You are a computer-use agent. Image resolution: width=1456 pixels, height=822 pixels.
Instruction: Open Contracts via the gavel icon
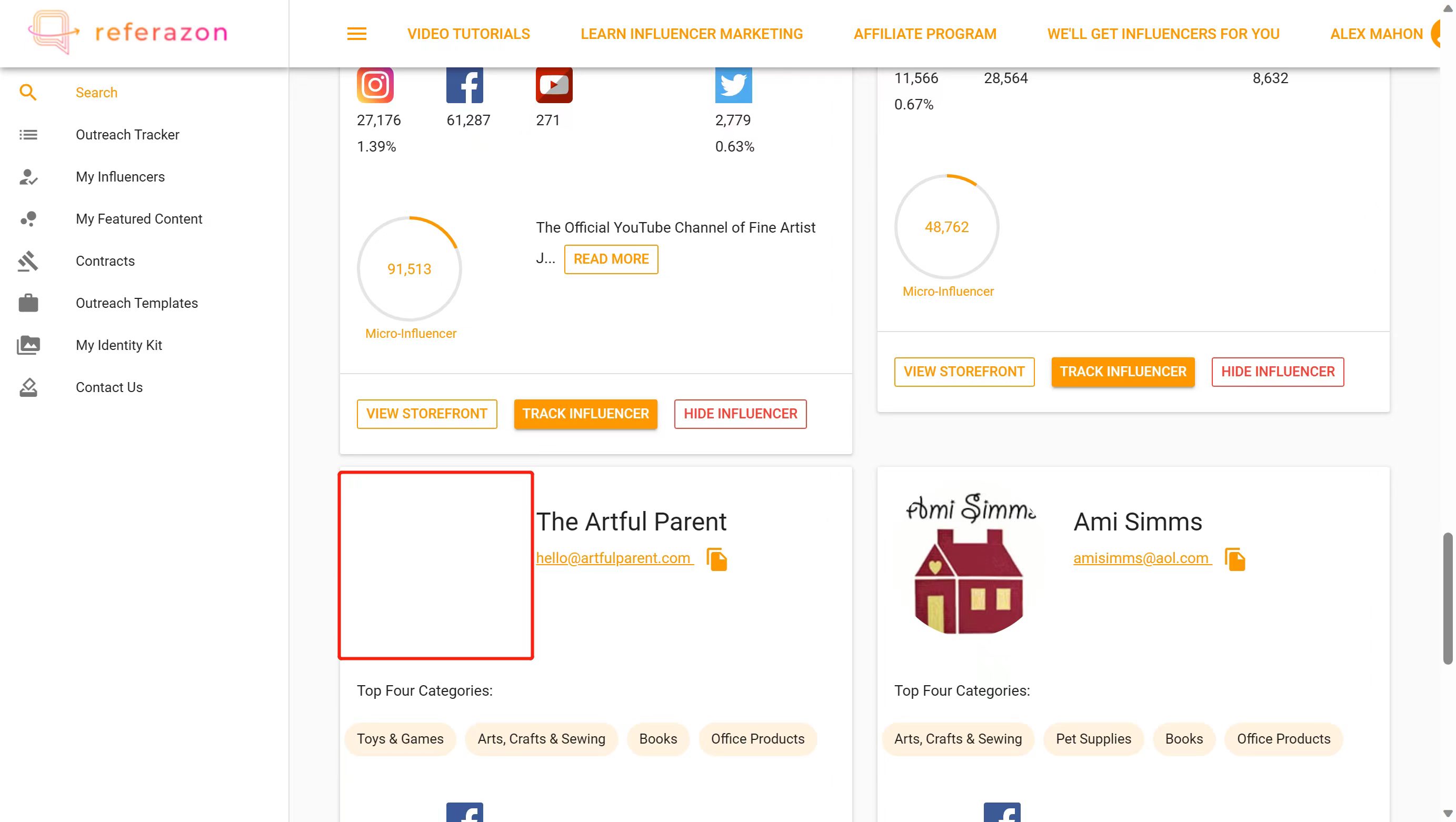coord(28,261)
